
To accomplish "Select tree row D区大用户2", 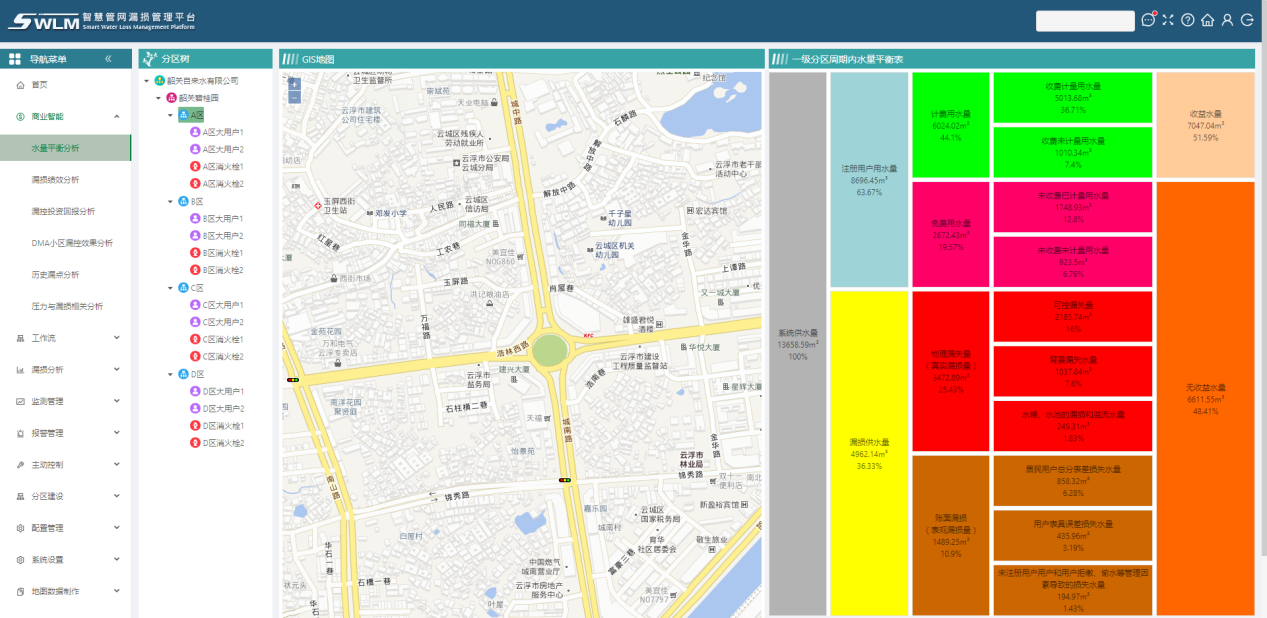I will pyautogui.click(x=217, y=408).
